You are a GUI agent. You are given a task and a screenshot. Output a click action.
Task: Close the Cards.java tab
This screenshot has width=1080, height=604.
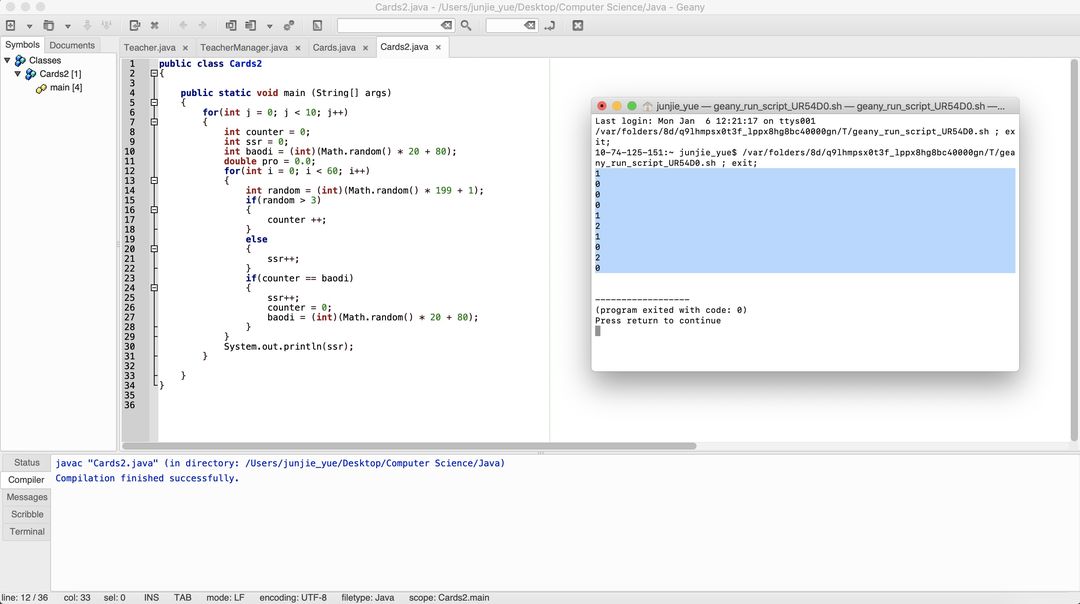pos(365,48)
